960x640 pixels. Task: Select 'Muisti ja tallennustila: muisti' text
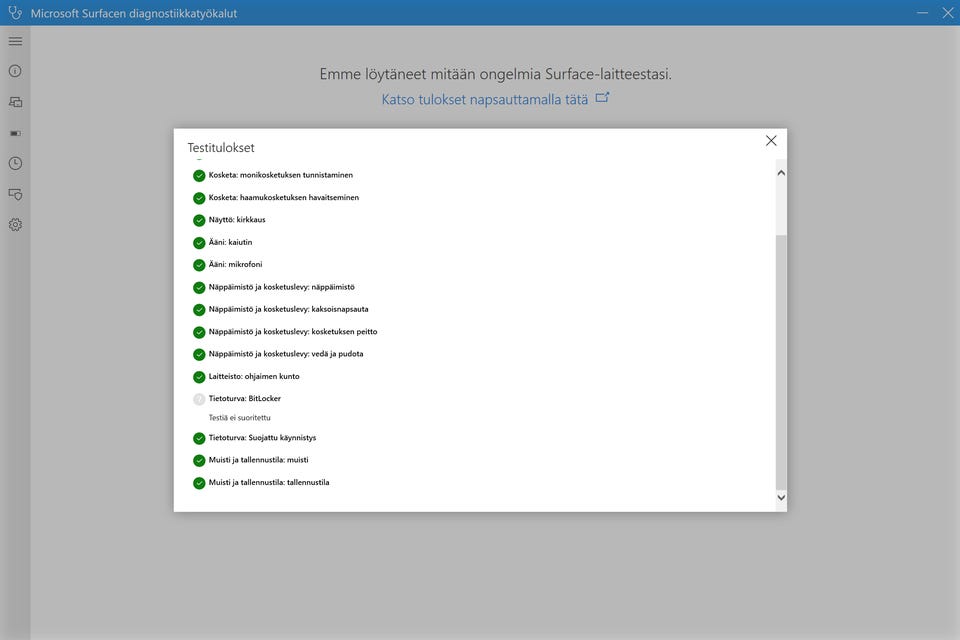click(258, 459)
